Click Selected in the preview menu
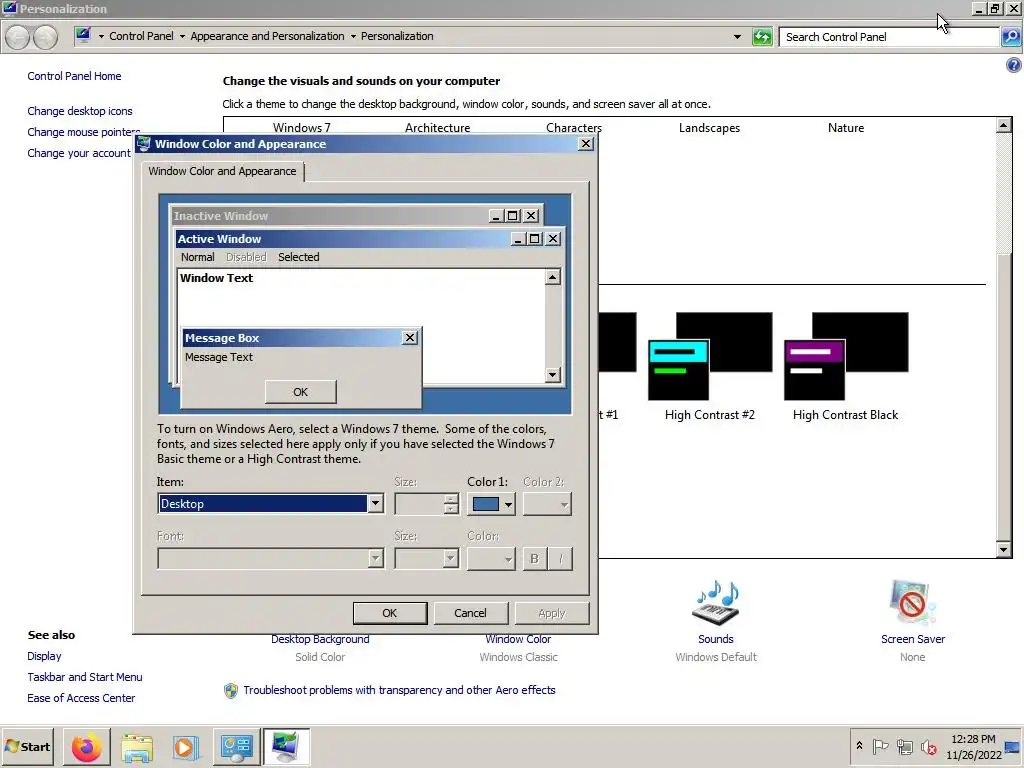Image resolution: width=1024 pixels, height=768 pixels. click(x=298, y=257)
